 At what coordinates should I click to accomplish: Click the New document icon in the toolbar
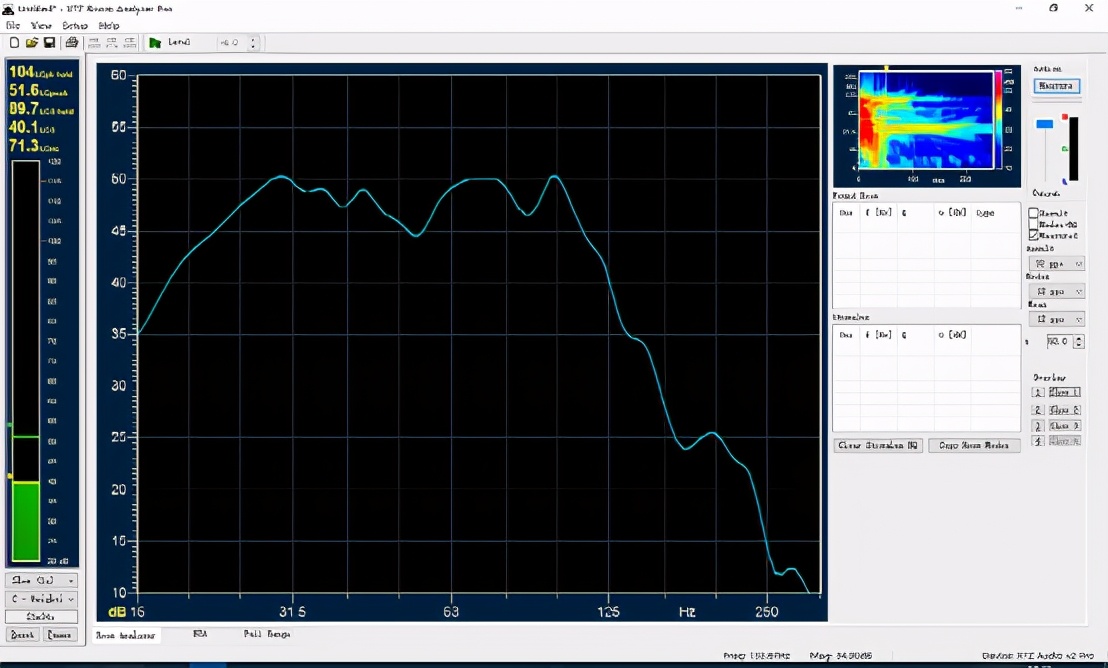(x=13, y=42)
